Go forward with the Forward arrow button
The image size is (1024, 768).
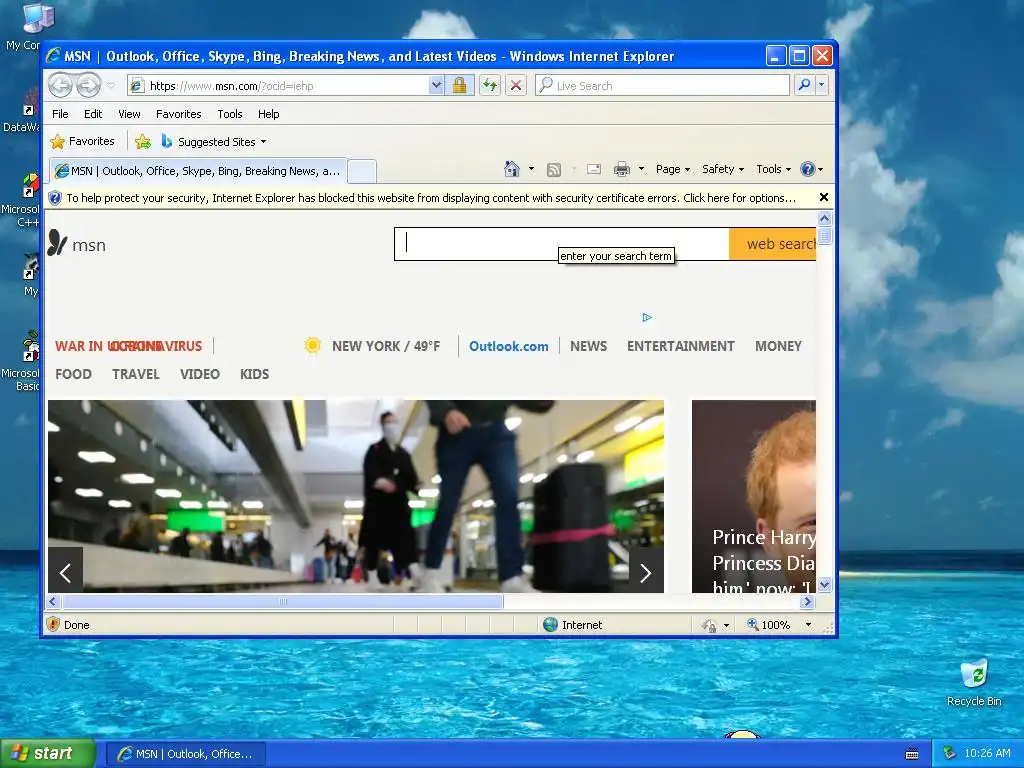(x=88, y=85)
